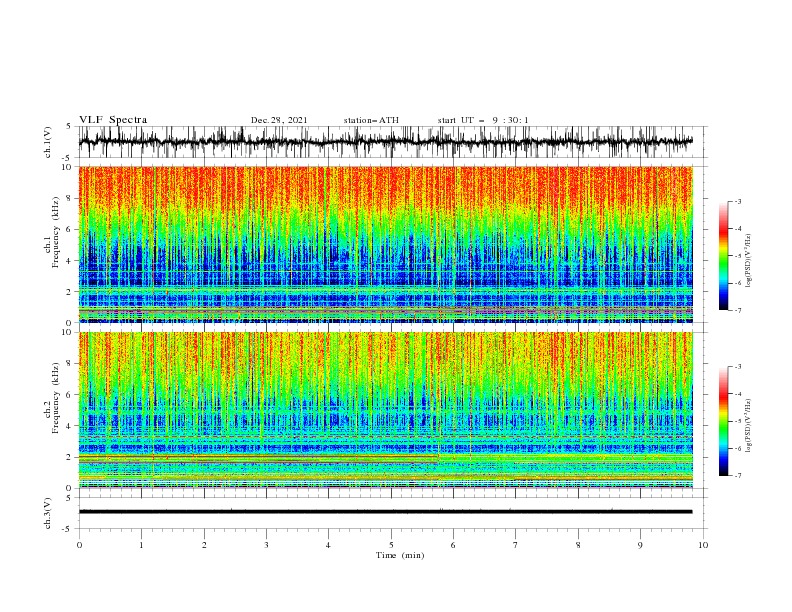Click time axis tick label "10"
Image resolution: width=792 pixels, height=612 pixels.
coord(703,545)
